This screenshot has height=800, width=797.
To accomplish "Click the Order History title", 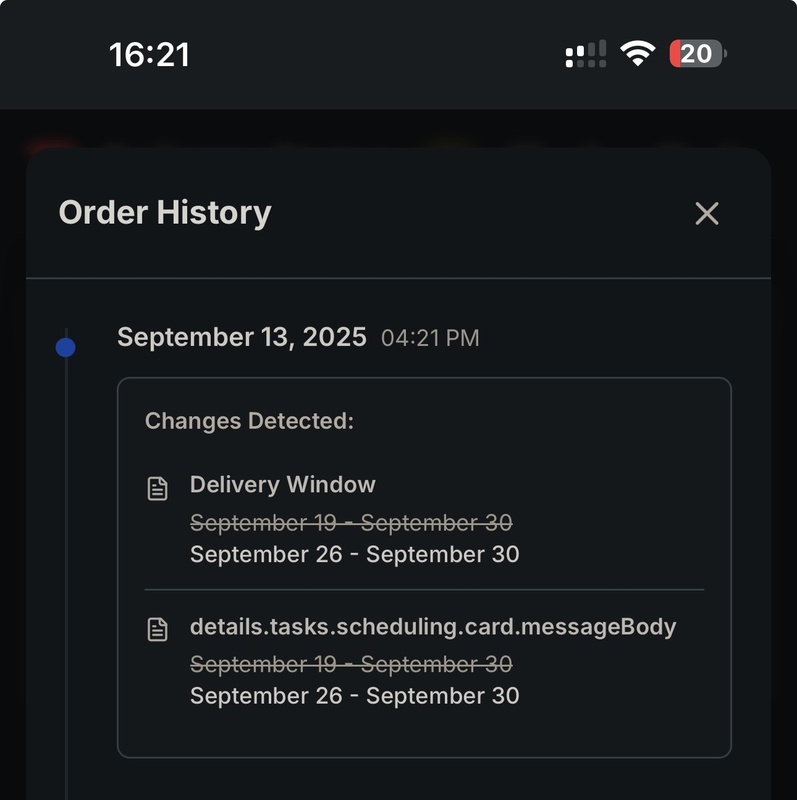I will (x=165, y=213).
